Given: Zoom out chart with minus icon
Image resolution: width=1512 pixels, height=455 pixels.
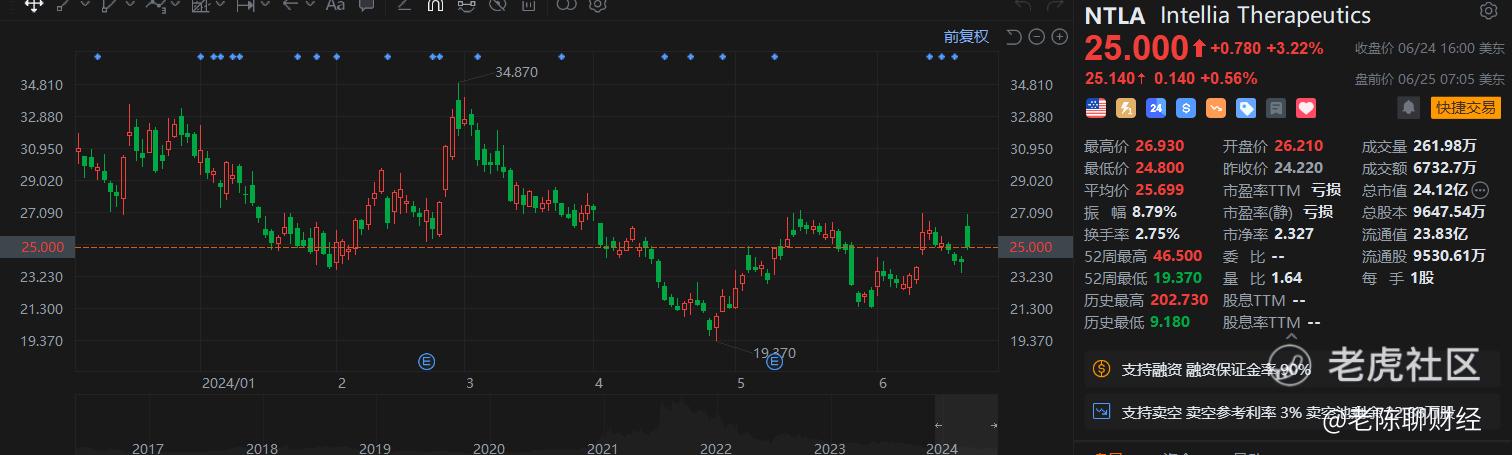Looking at the screenshot, I should click(x=1035, y=37).
